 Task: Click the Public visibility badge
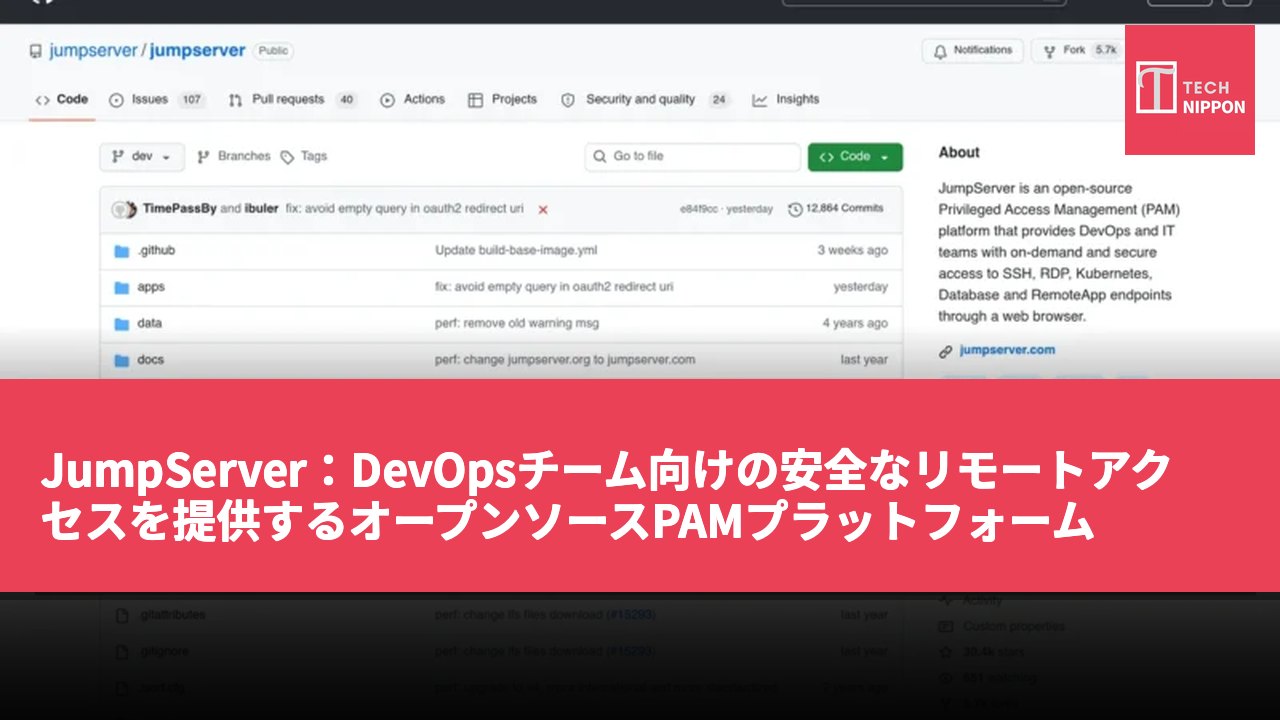pos(273,51)
